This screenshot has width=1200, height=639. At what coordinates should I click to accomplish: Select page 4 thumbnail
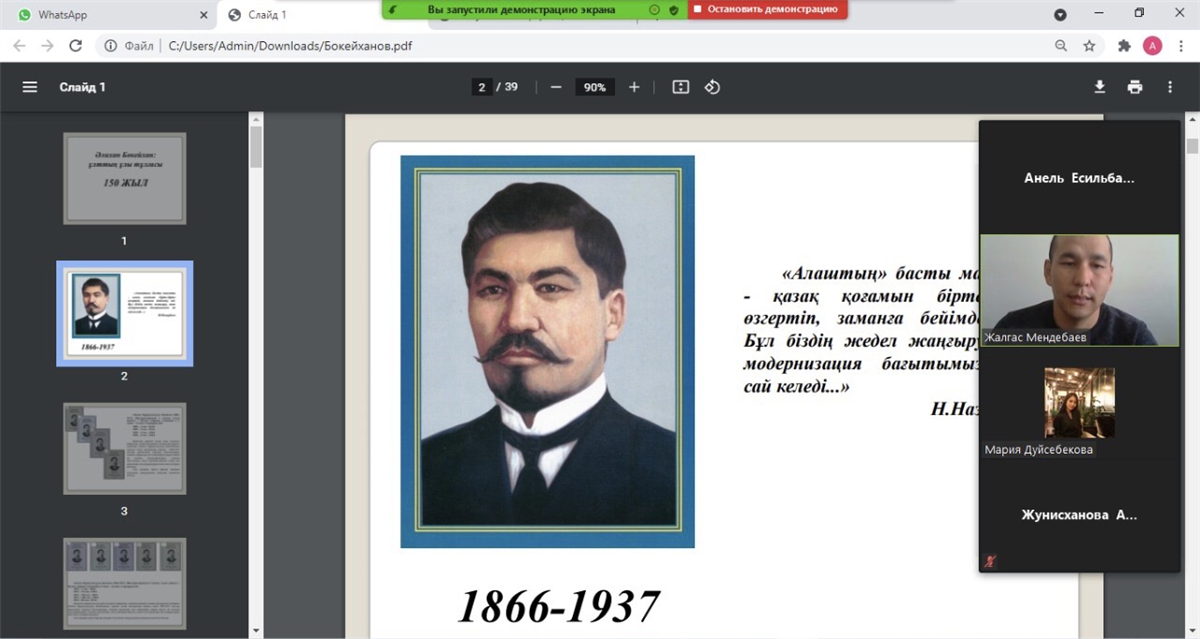pos(124,584)
